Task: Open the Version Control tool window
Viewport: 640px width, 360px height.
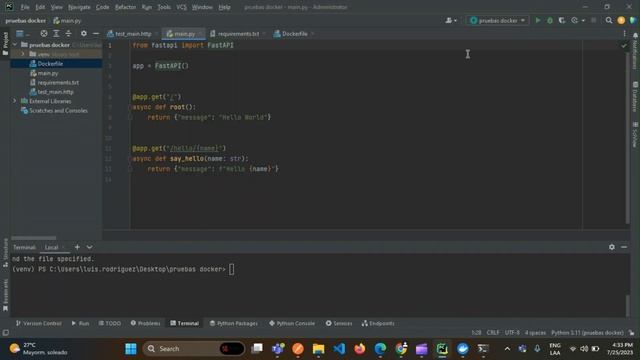Action: pos(39,323)
